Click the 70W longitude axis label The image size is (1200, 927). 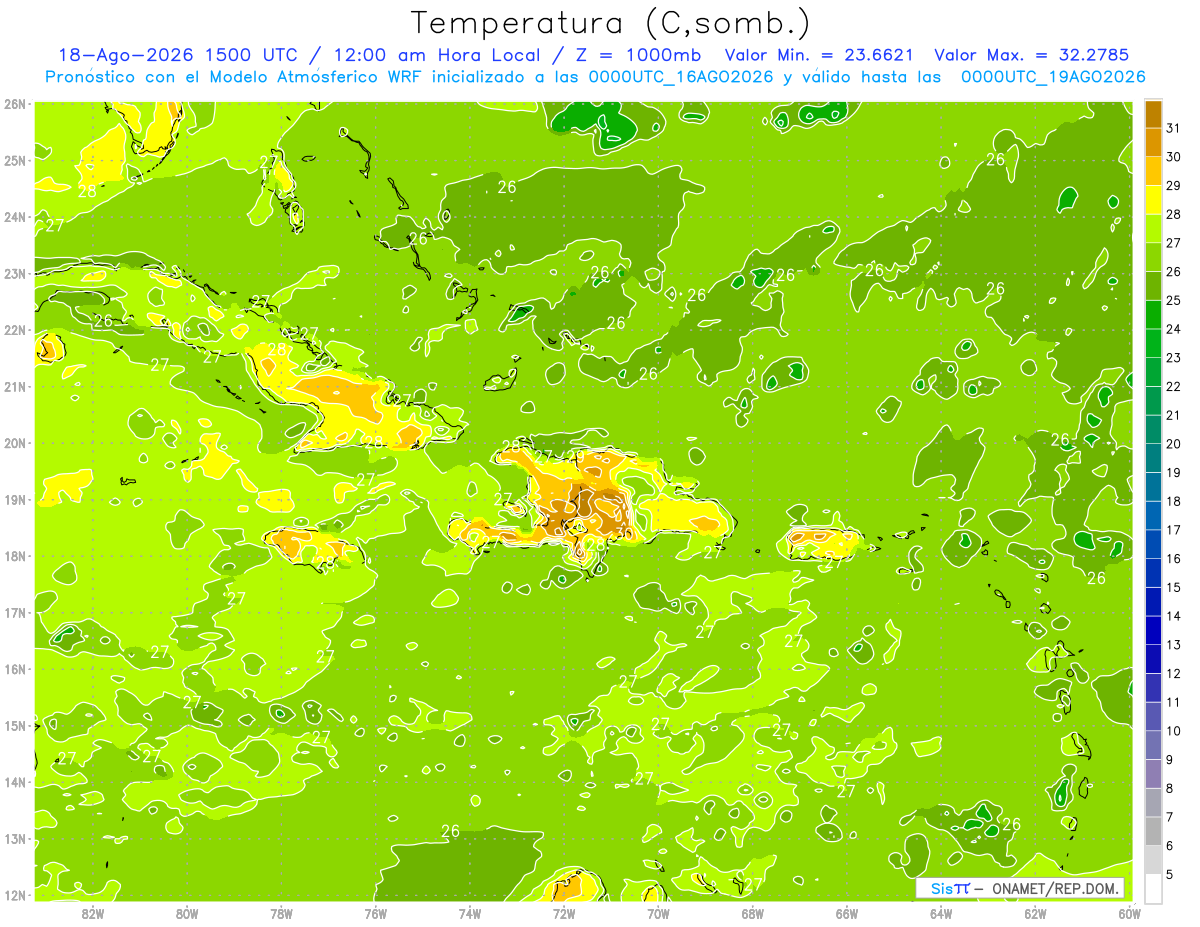tap(658, 913)
